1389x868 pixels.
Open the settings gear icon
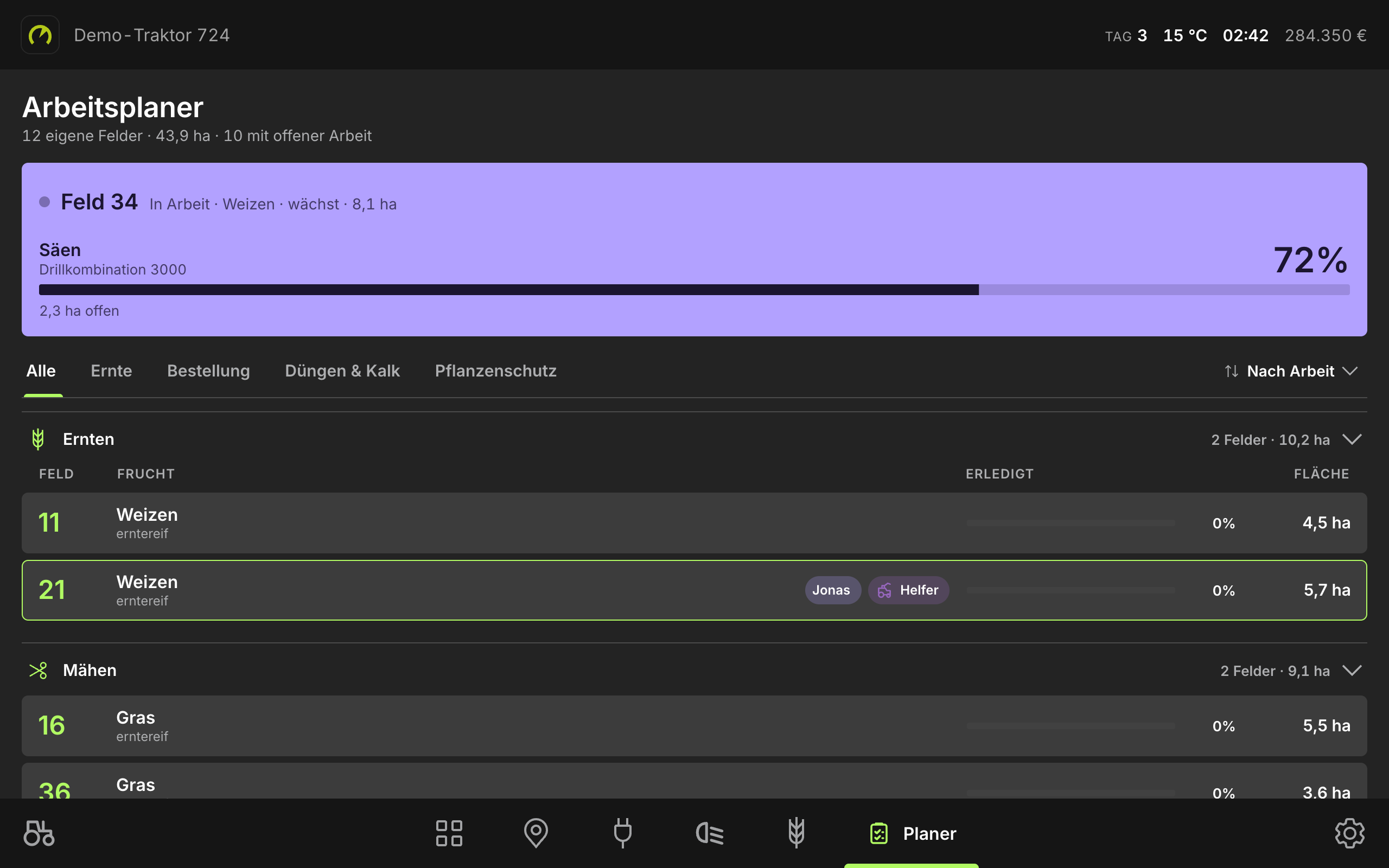pos(1349,833)
